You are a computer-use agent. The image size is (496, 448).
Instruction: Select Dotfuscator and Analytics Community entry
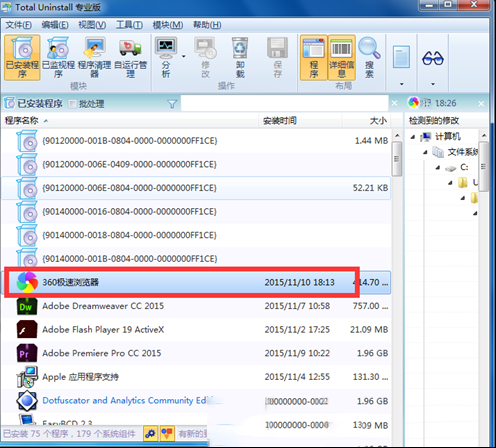(196, 401)
